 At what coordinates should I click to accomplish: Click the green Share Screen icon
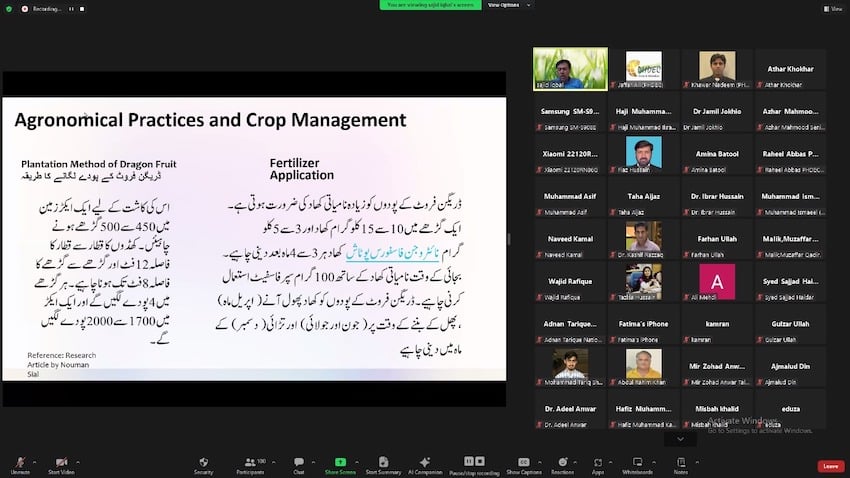(x=340, y=464)
